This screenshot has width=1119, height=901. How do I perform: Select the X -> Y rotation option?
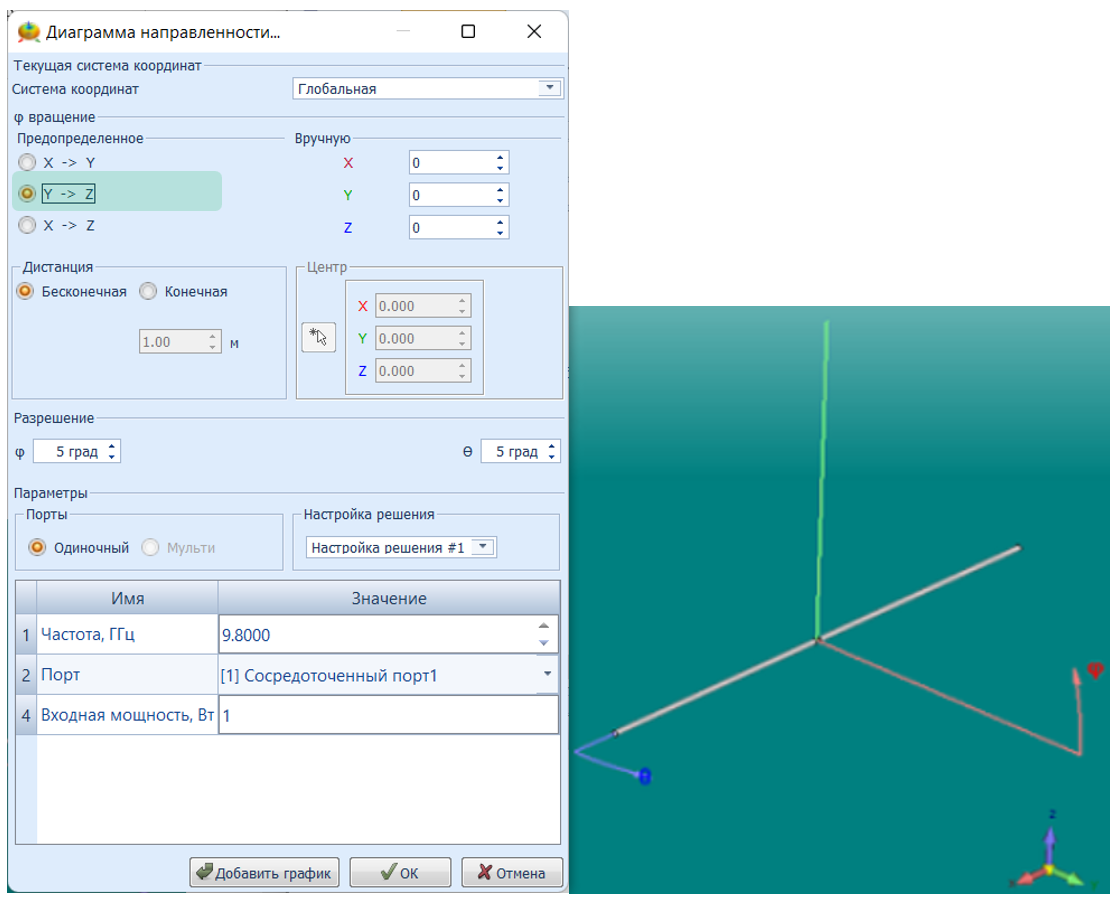click(x=27, y=162)
